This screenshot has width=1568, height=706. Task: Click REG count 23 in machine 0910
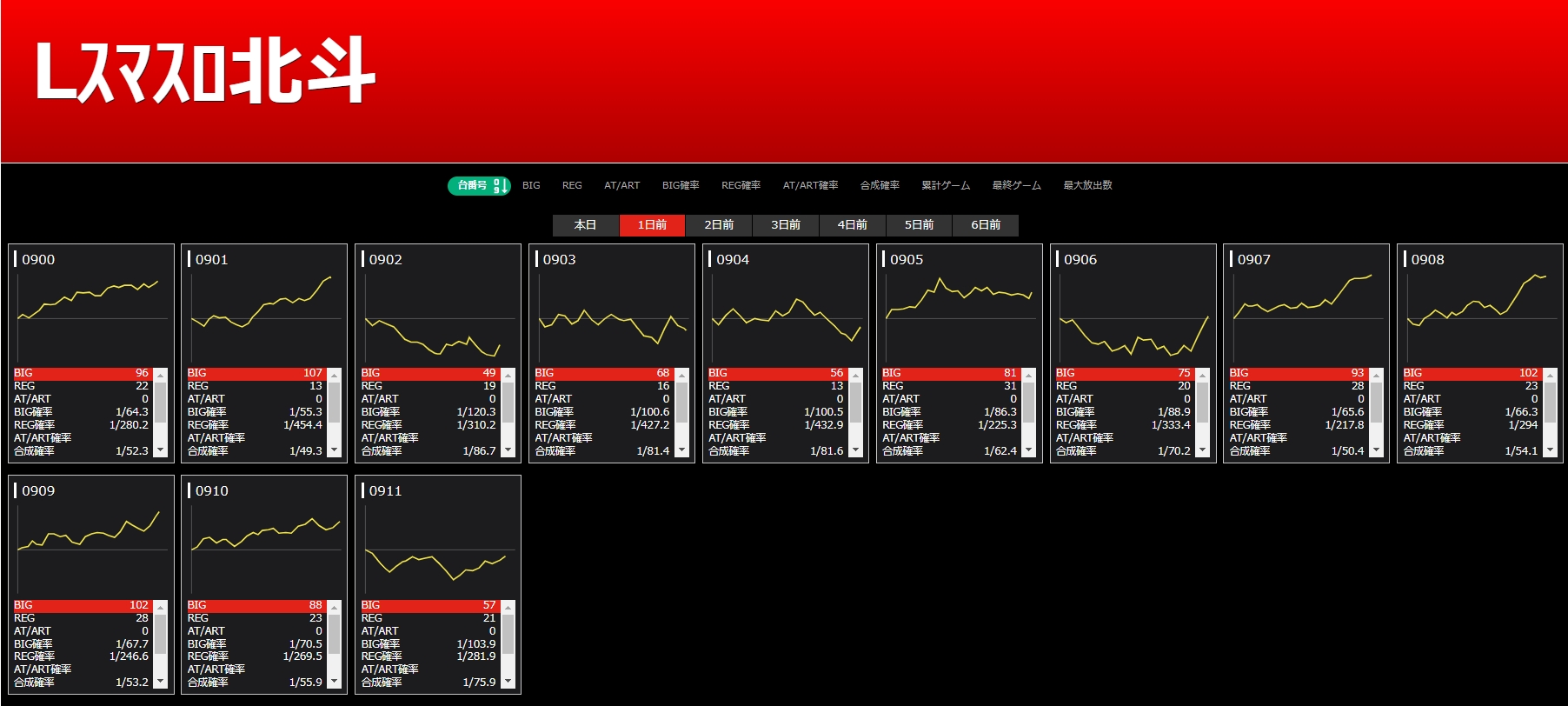click(316, 618)
